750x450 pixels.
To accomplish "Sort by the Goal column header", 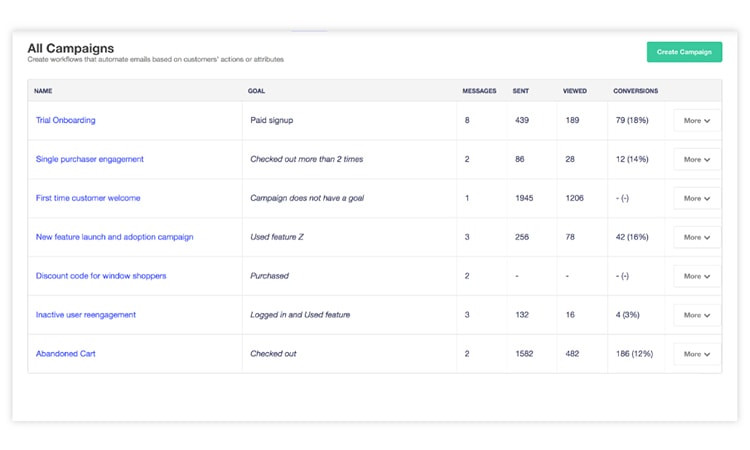I will click(x=257, y=91).
